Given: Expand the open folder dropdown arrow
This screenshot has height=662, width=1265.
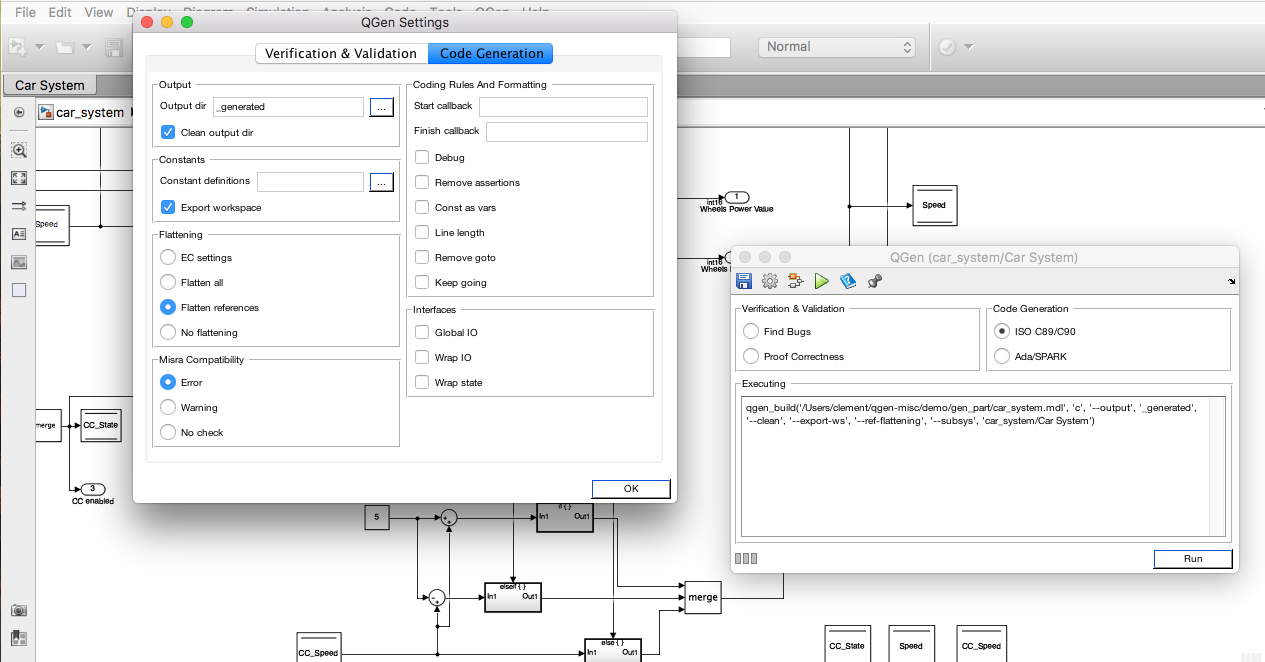Looking at the screenshot, I should coord(87,47).
